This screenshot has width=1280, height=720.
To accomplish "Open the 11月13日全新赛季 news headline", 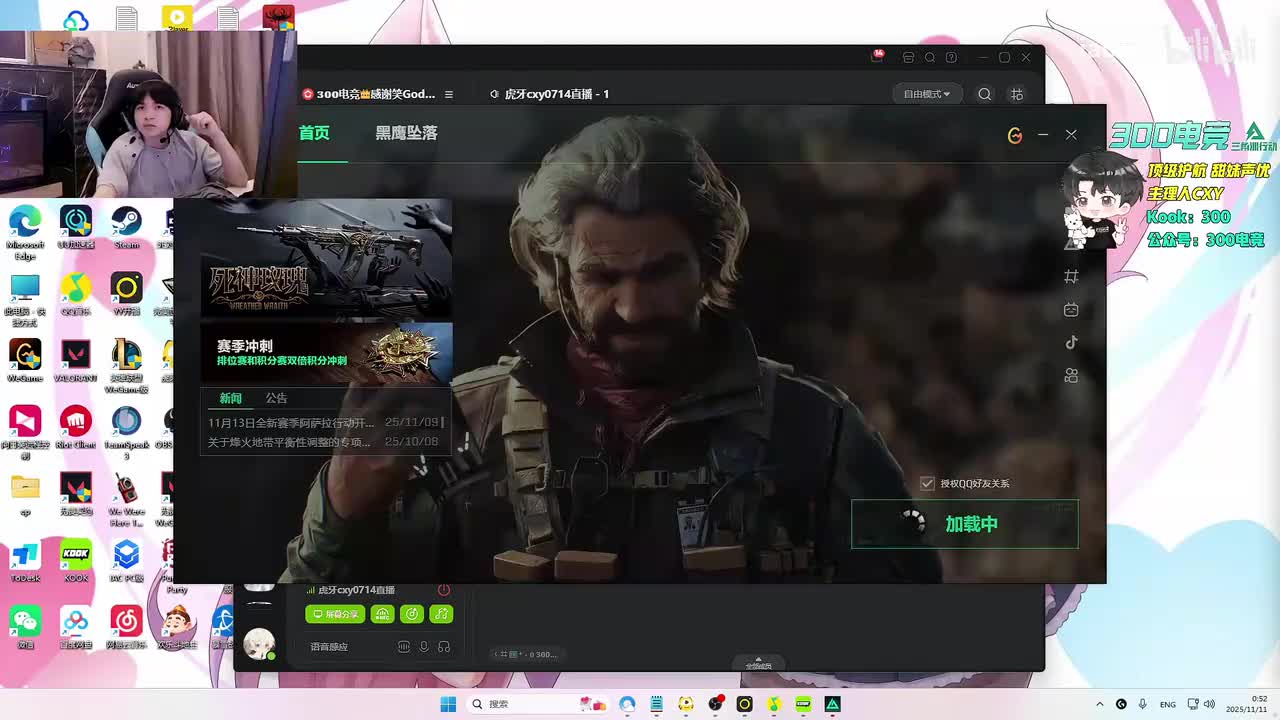I will tap(291, 423).
